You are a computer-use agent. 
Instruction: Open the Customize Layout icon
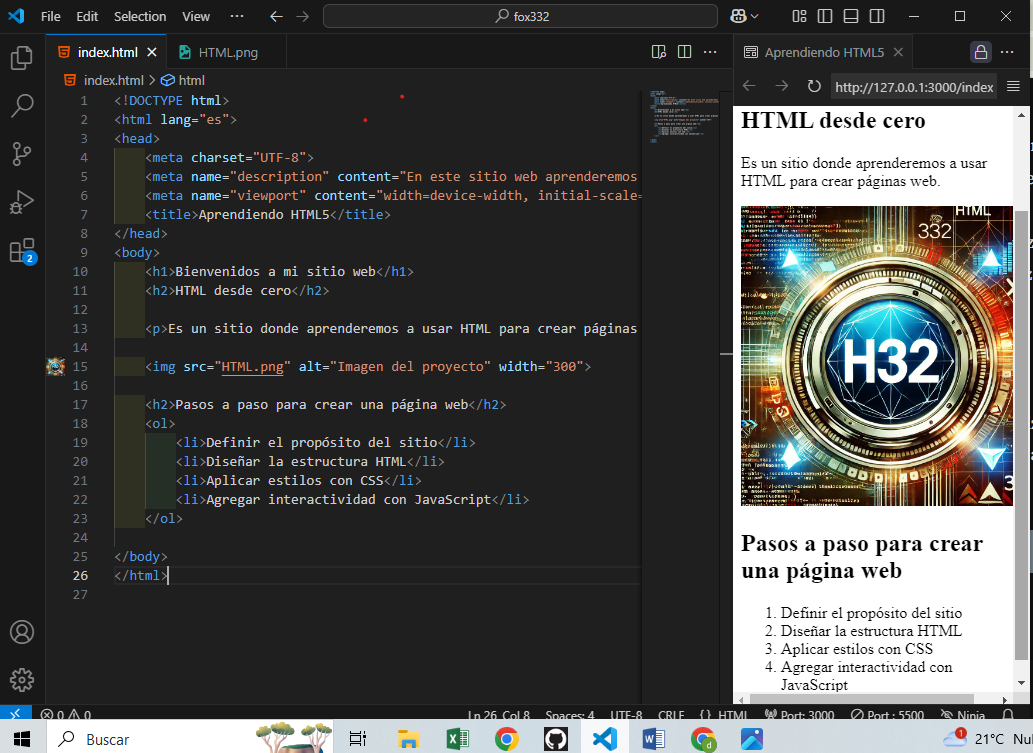[x=799, y=16]
